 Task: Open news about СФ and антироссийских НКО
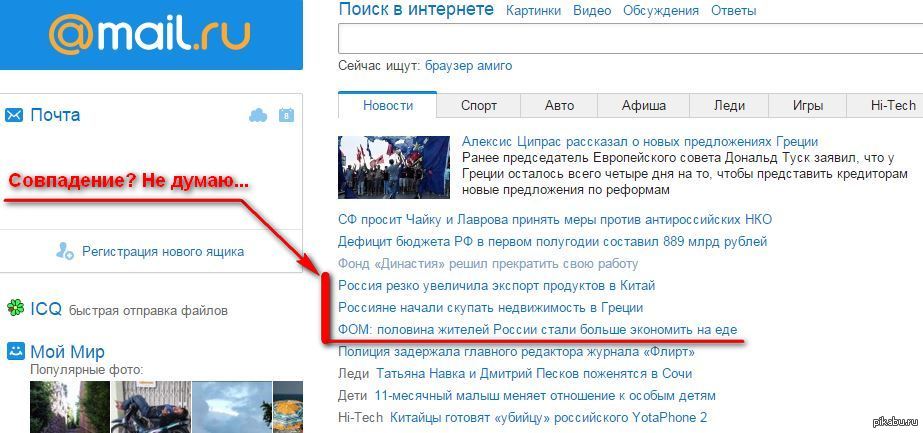[x=555, y=219]
